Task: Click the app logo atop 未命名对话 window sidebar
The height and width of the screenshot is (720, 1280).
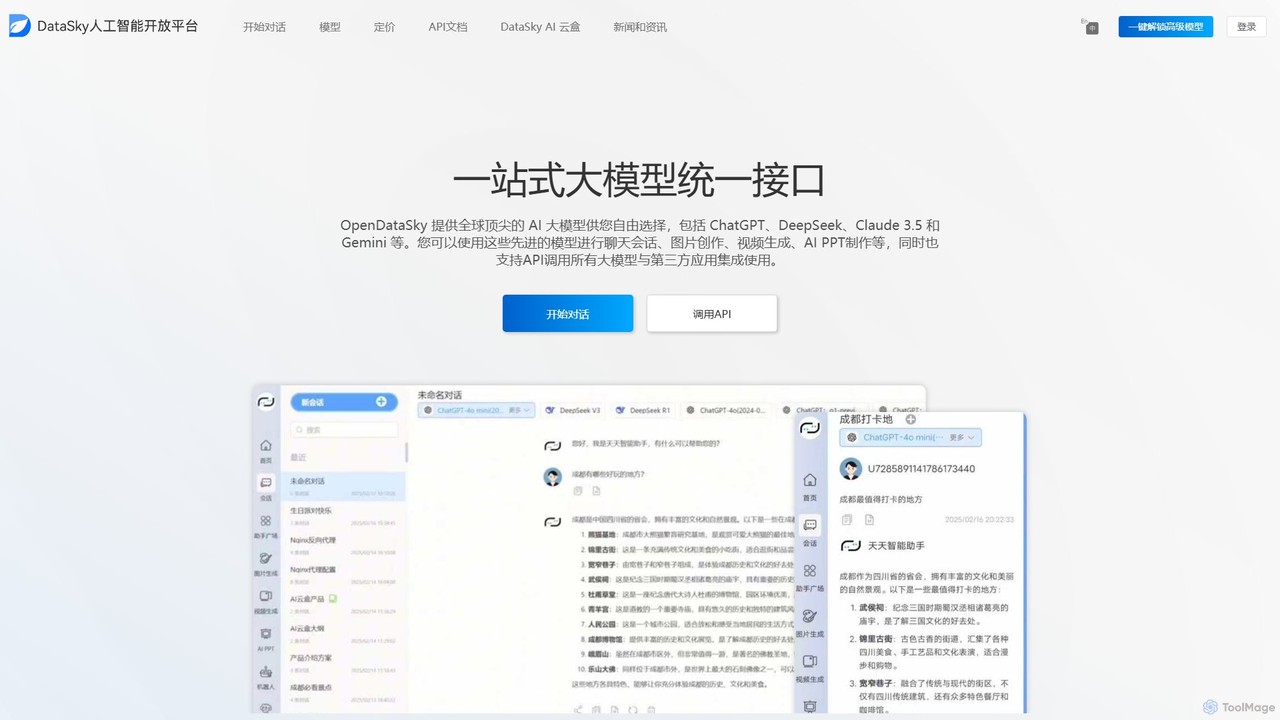Action: (266, 403)
